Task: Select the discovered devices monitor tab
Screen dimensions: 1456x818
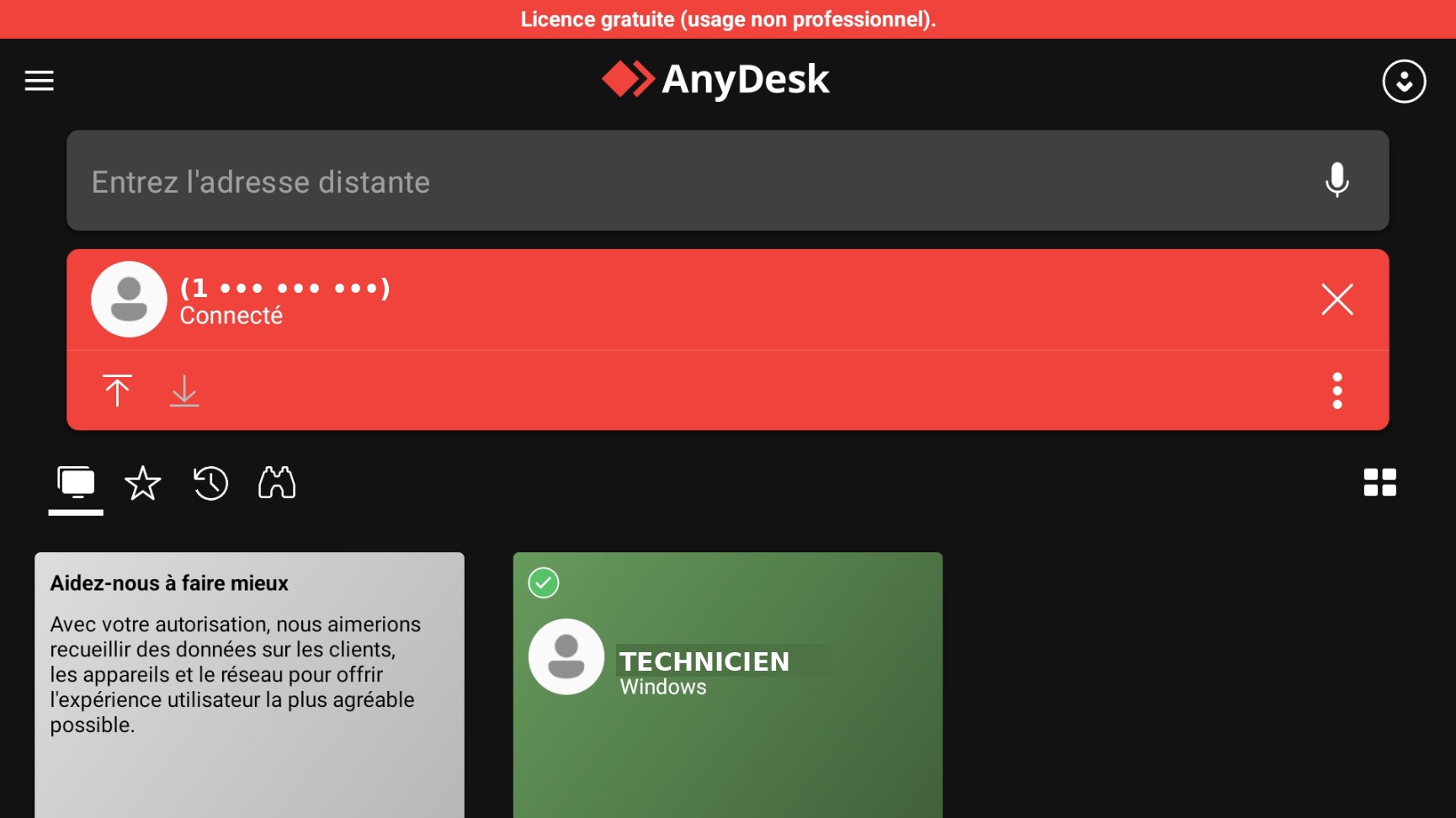Action: point(76,484)
